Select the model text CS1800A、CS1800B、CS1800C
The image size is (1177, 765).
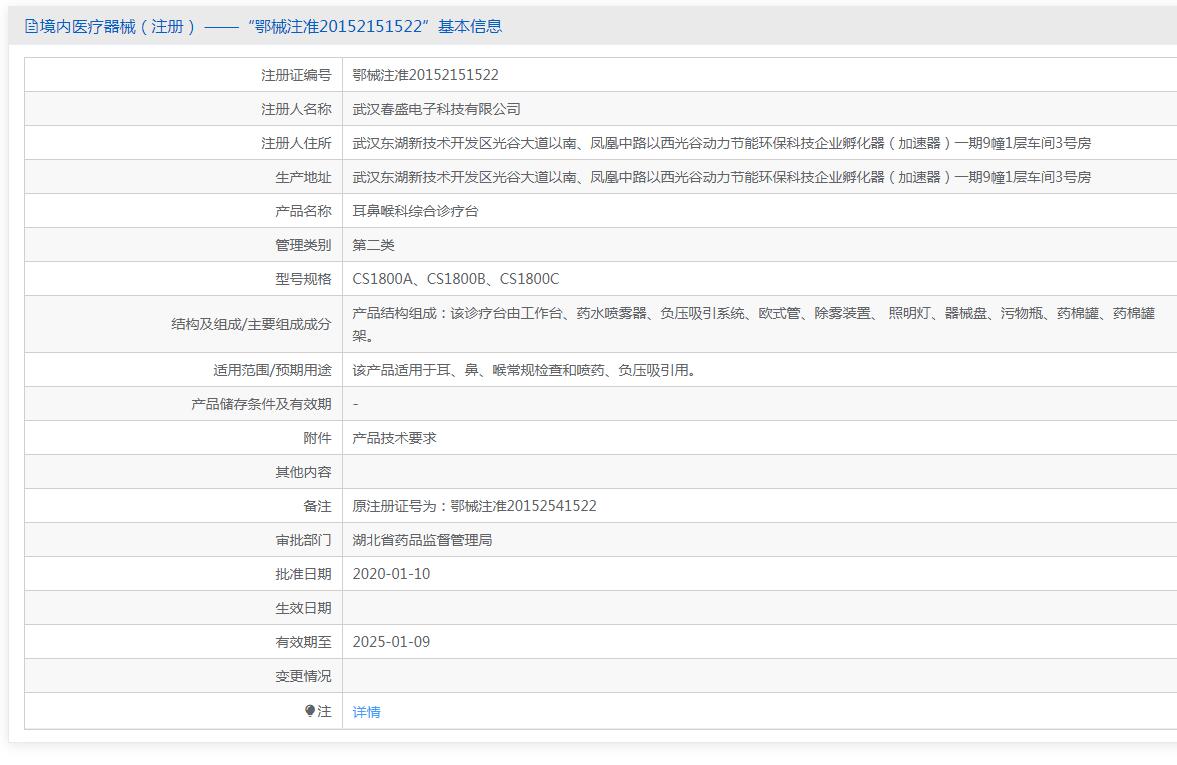coord(455,279)
